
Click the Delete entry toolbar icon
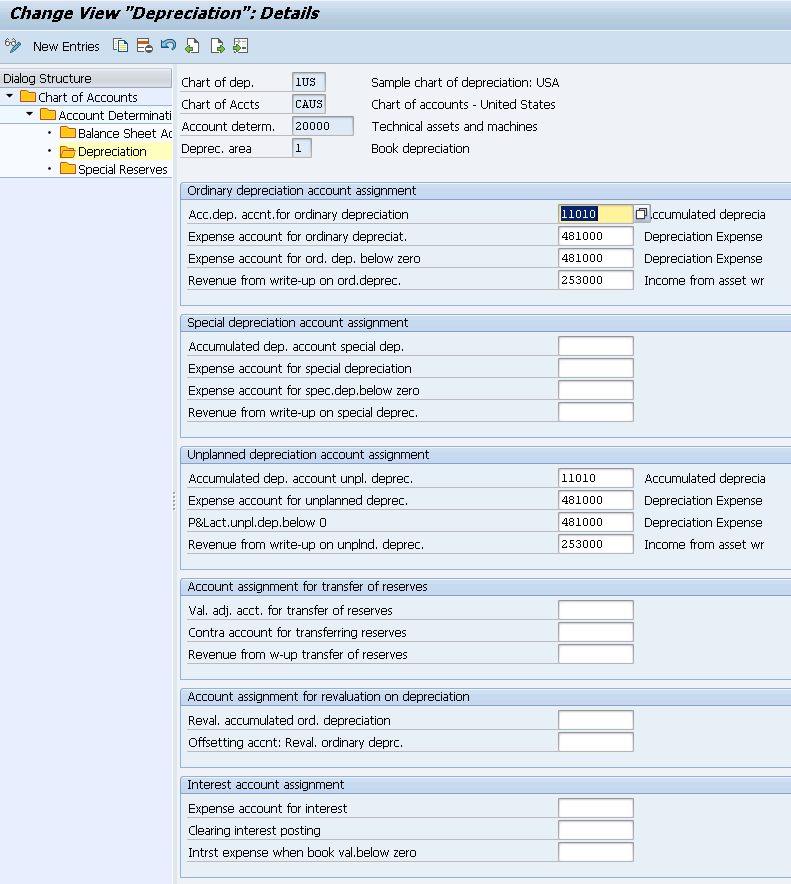(x=144, y=46)
